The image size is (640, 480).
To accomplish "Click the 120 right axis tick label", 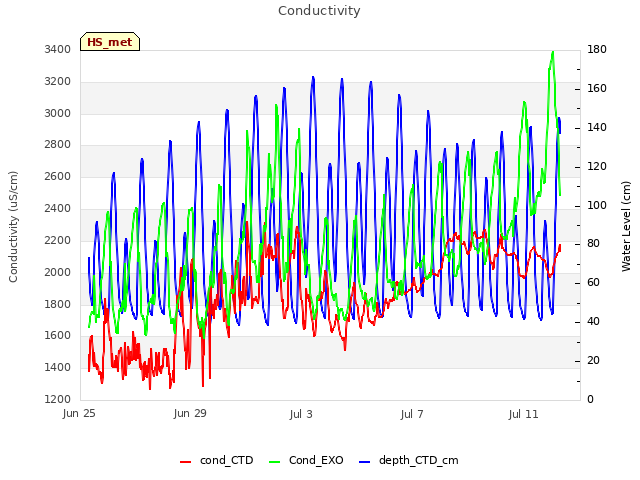I will pyautogui.click(x=597, y=167).
